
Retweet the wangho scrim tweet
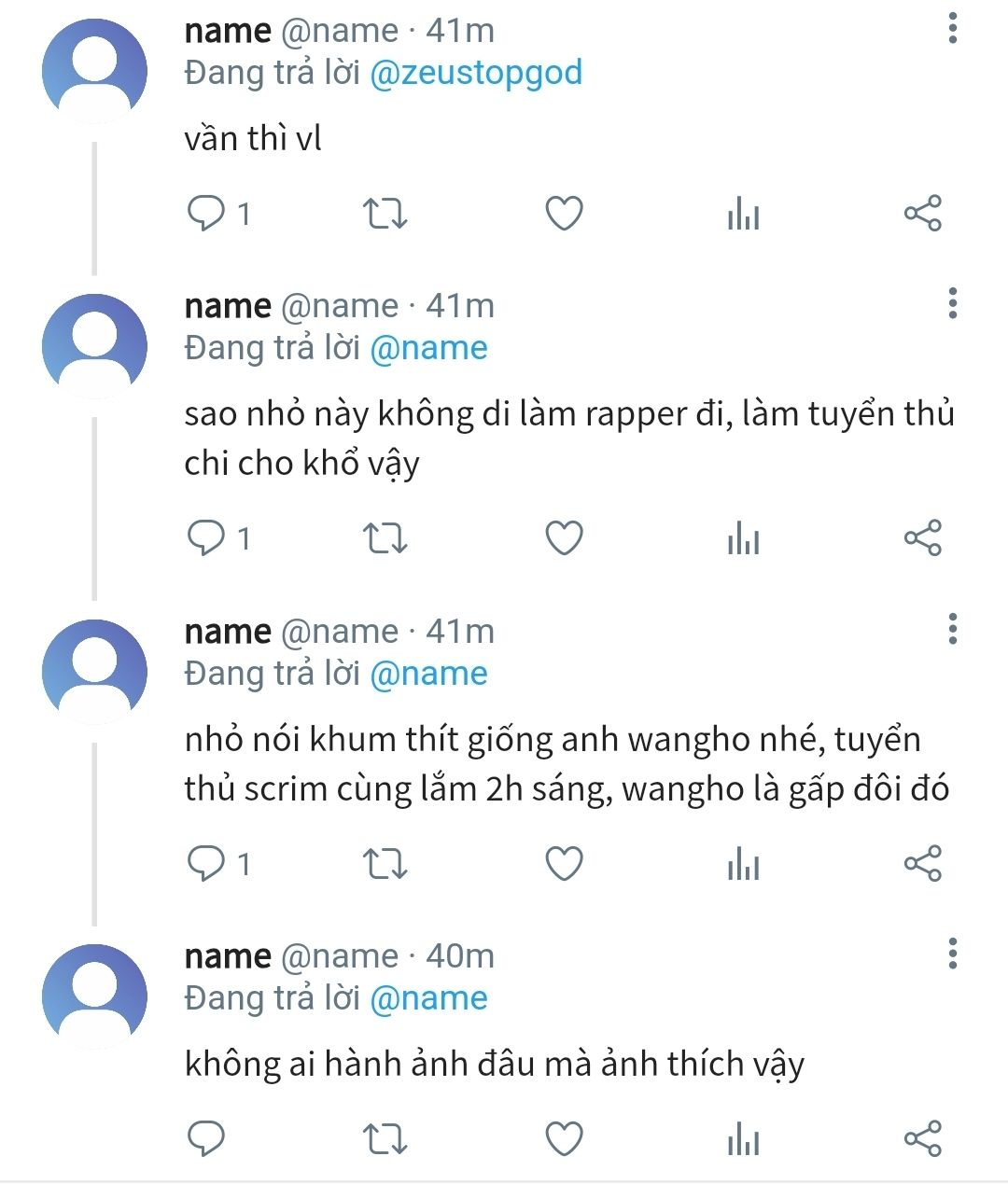384,864
